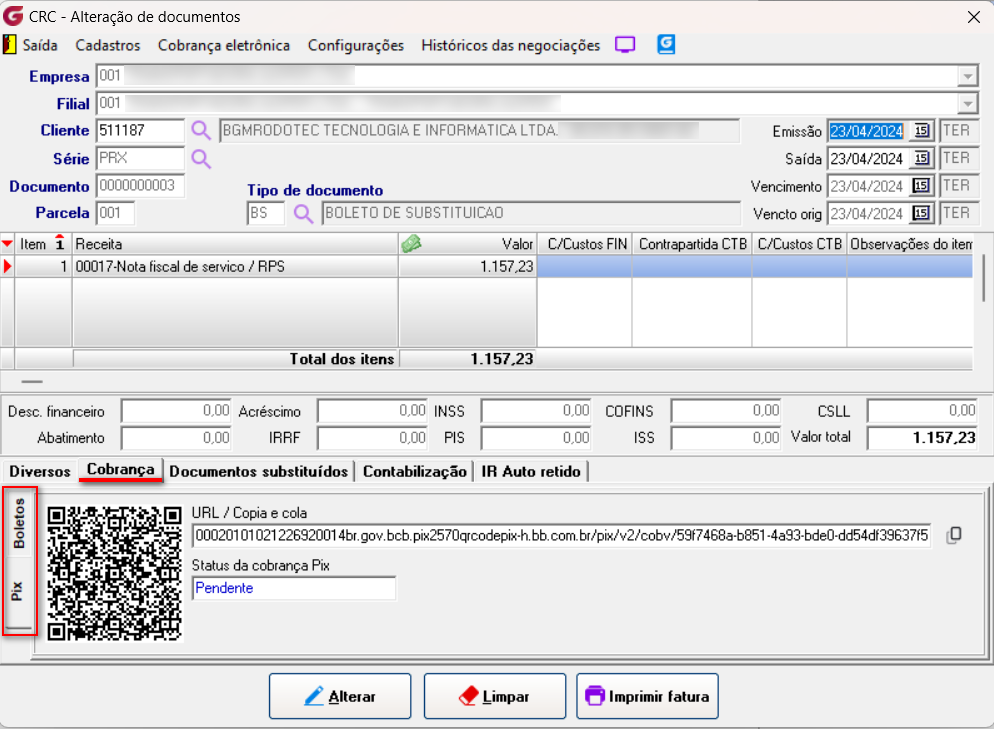
Task: Click the IRRF value field
Action: tap(373, 438)
